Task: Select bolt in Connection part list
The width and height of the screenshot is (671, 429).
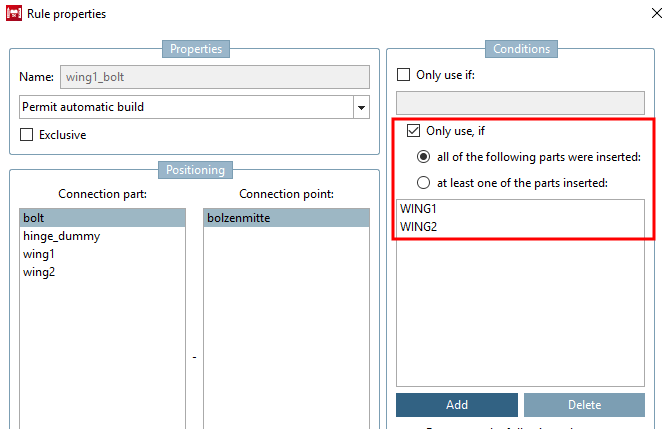Action: click(34, 217)
